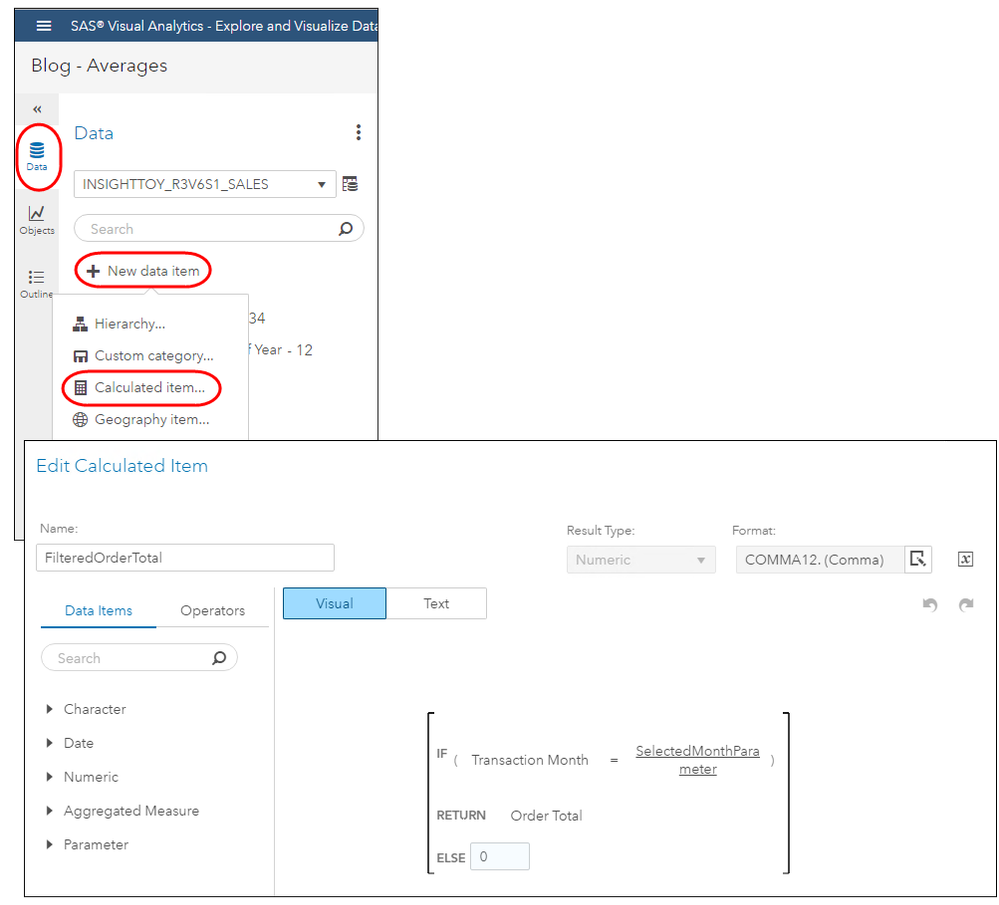Open the Data pane icon

[x=37, y=157]
